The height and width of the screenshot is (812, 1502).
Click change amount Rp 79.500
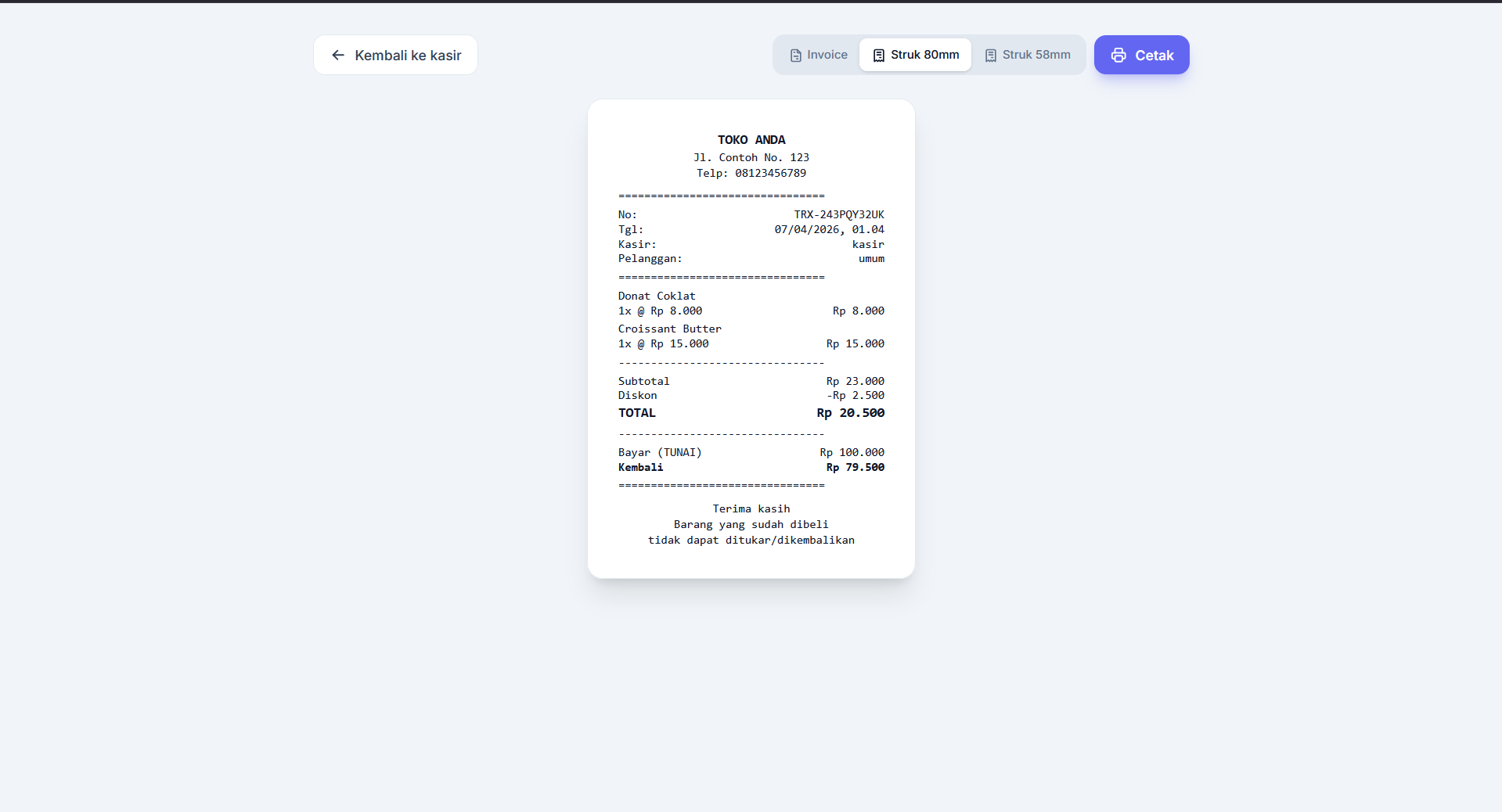tap(855, 467)
